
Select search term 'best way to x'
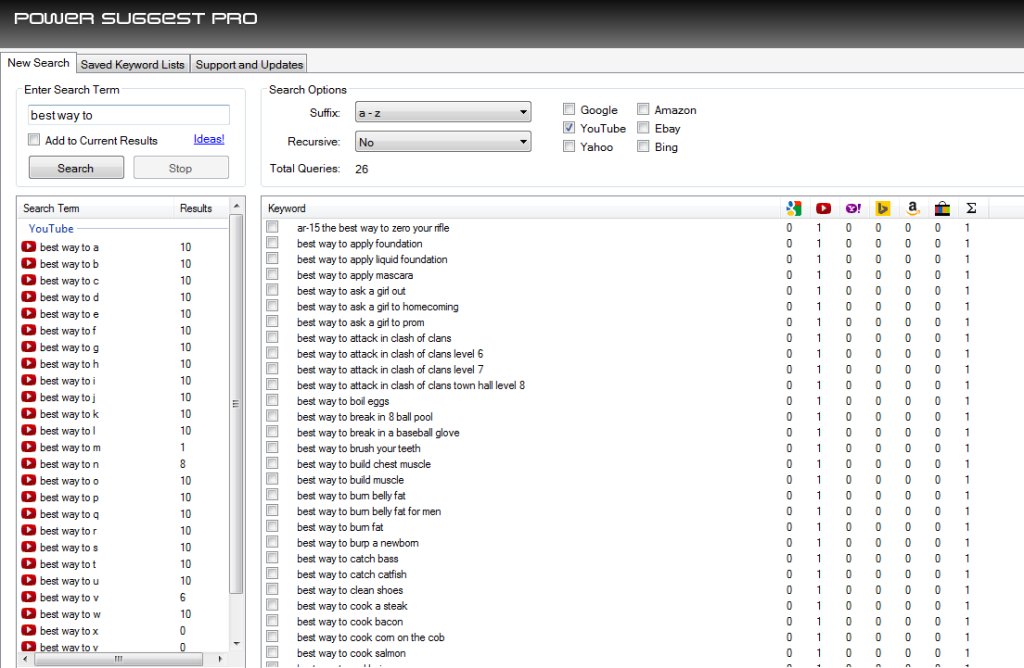point(69,631)
